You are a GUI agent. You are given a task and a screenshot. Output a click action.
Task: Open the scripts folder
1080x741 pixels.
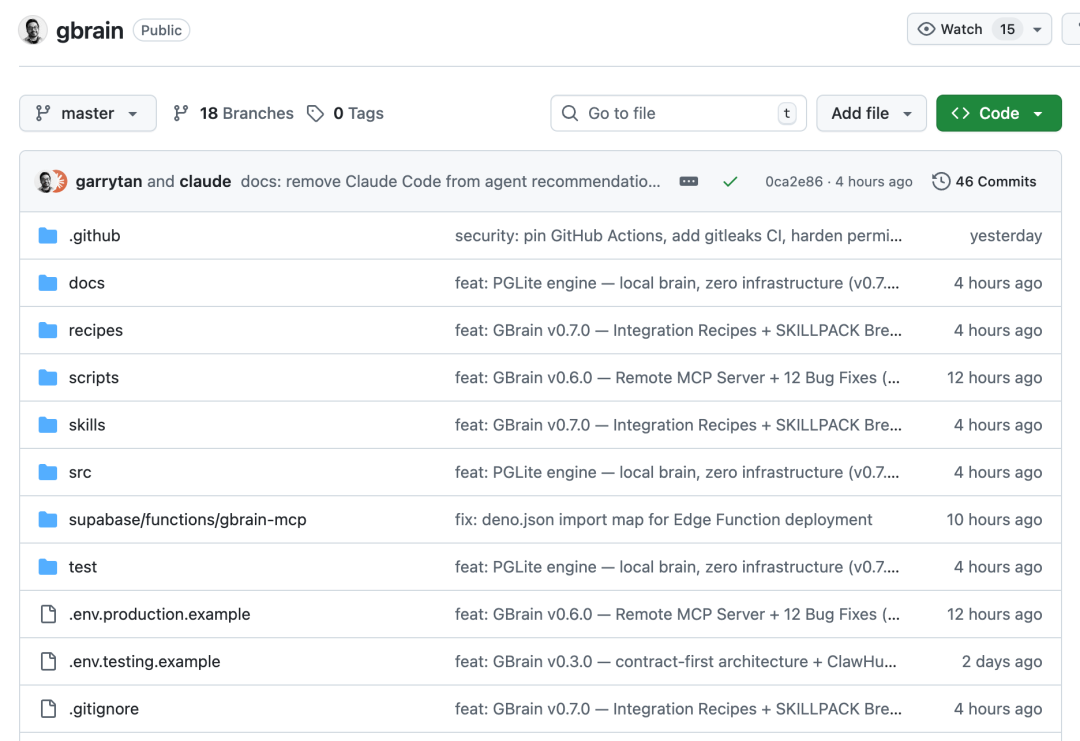tap(94, 377)
